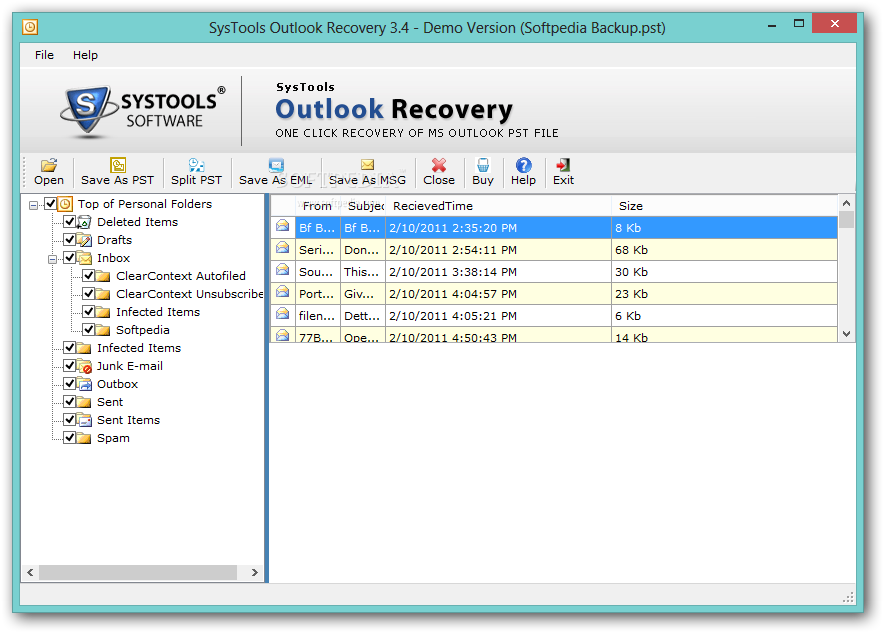Select the Drafts folder icon

[x=84, y=240]
